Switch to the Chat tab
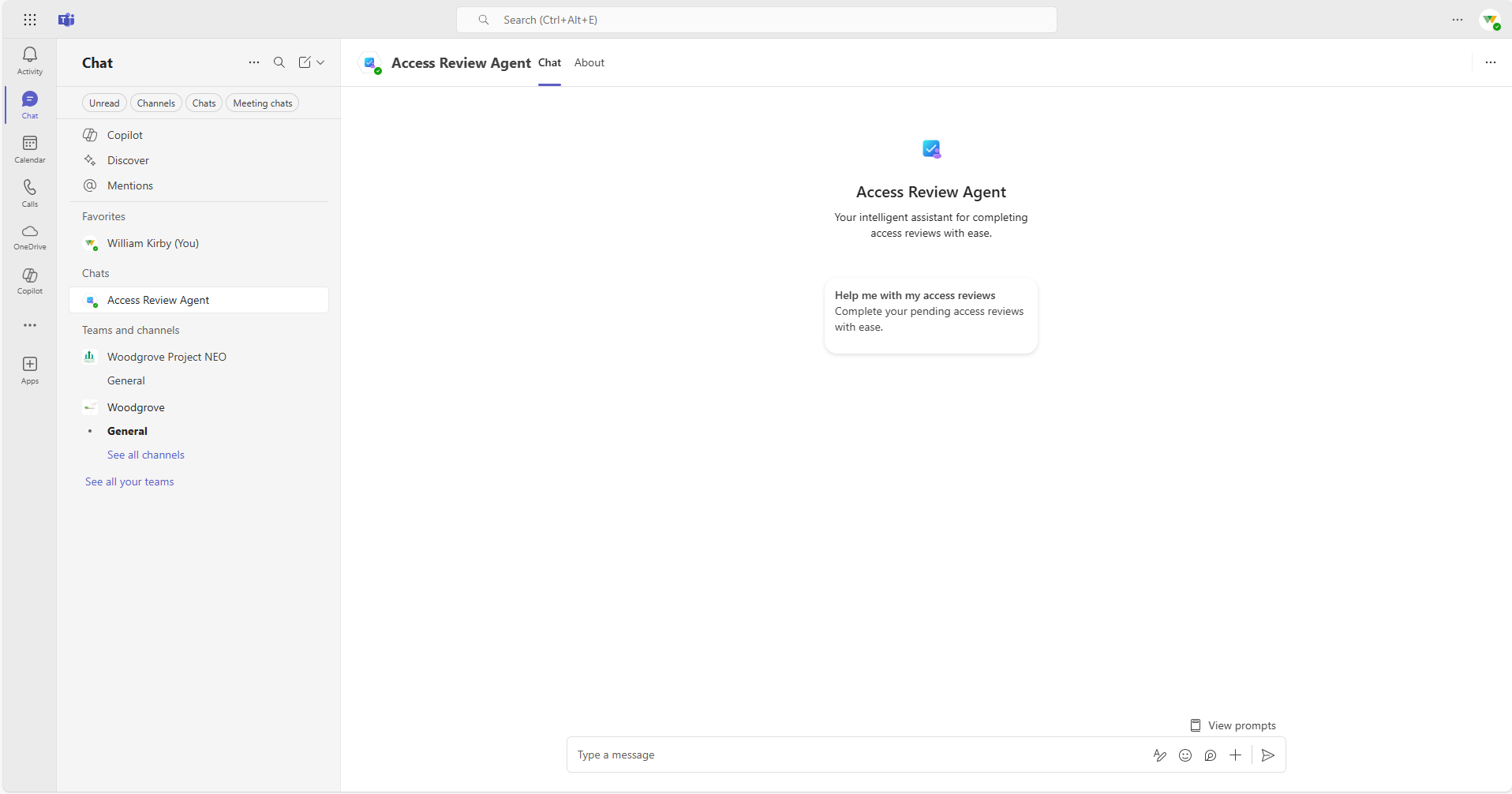1512x794 pixels. pos(549,63)
